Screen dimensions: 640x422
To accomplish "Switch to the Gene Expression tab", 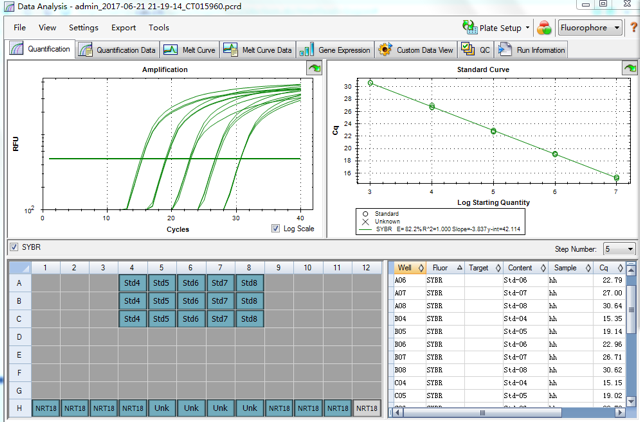I will click(335, 50).
